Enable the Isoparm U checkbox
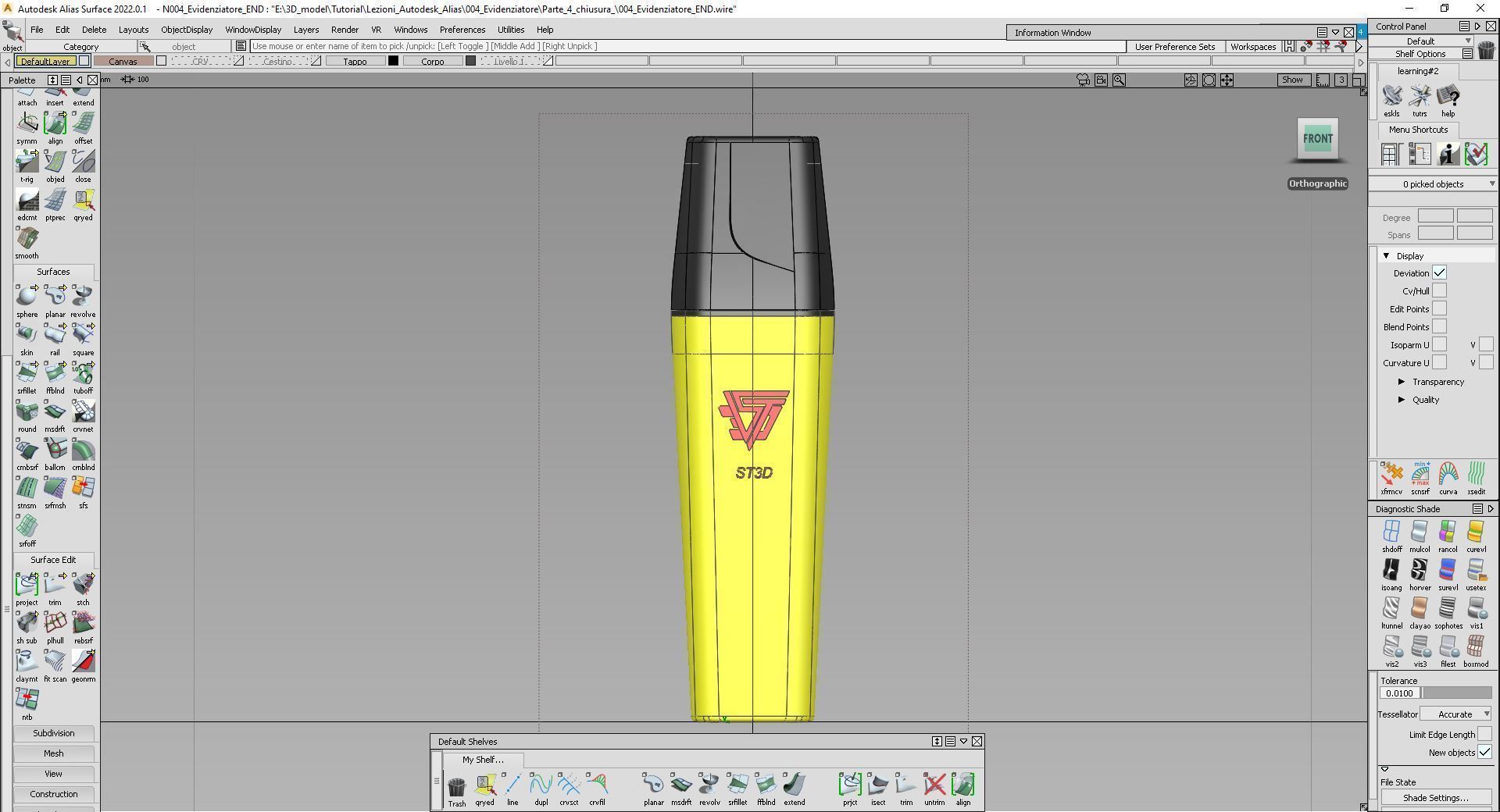 pyautogui.click(x=1439, y=345)
